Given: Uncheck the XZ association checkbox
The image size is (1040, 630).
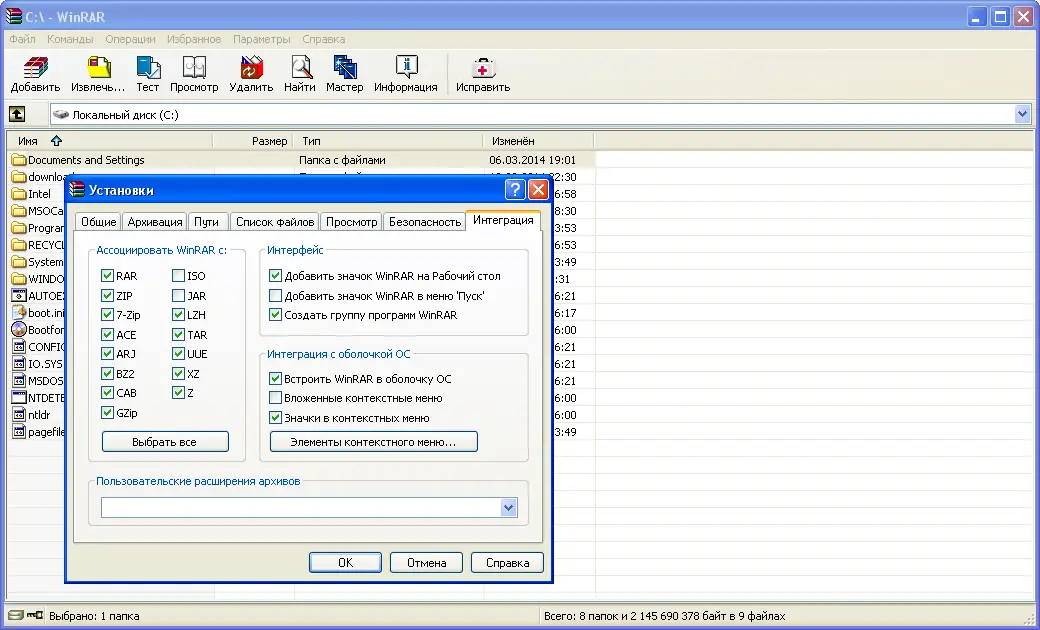Looking at the screenshot, I should pos(178,373).
